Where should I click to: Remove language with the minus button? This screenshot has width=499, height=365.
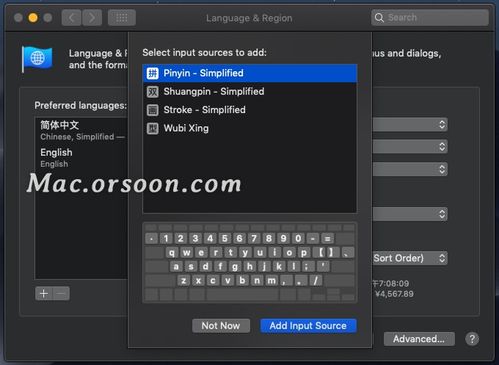pyautogui.click(x=61, y=294)
